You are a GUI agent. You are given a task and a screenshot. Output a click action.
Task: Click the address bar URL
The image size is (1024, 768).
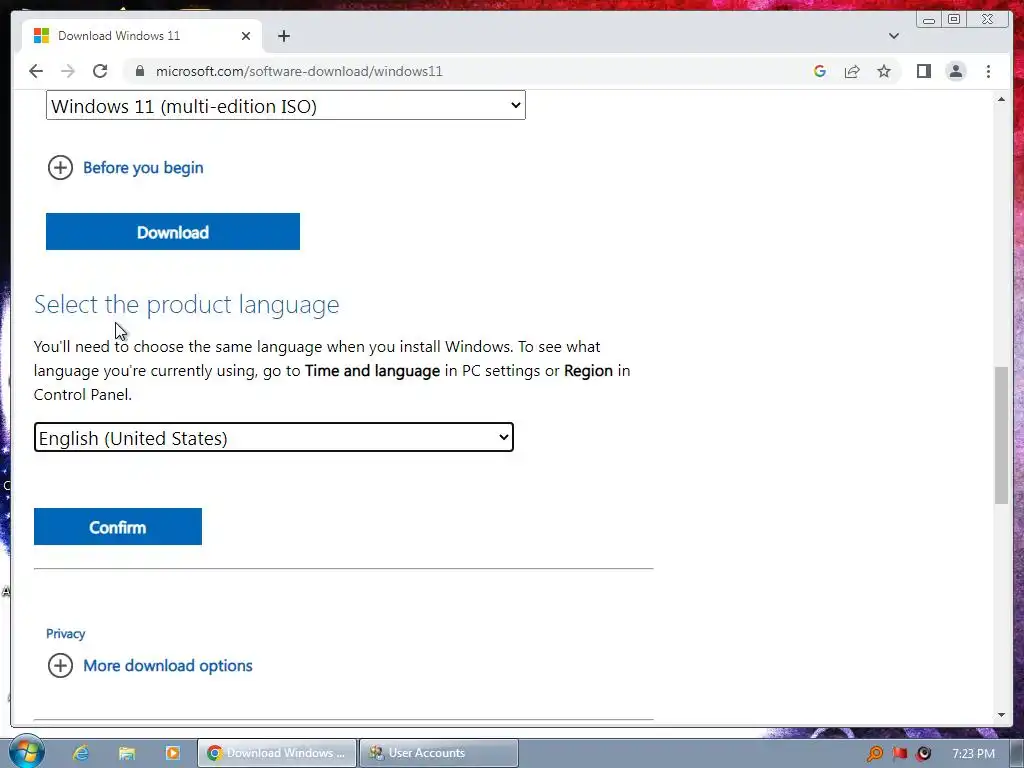[299, 71]
